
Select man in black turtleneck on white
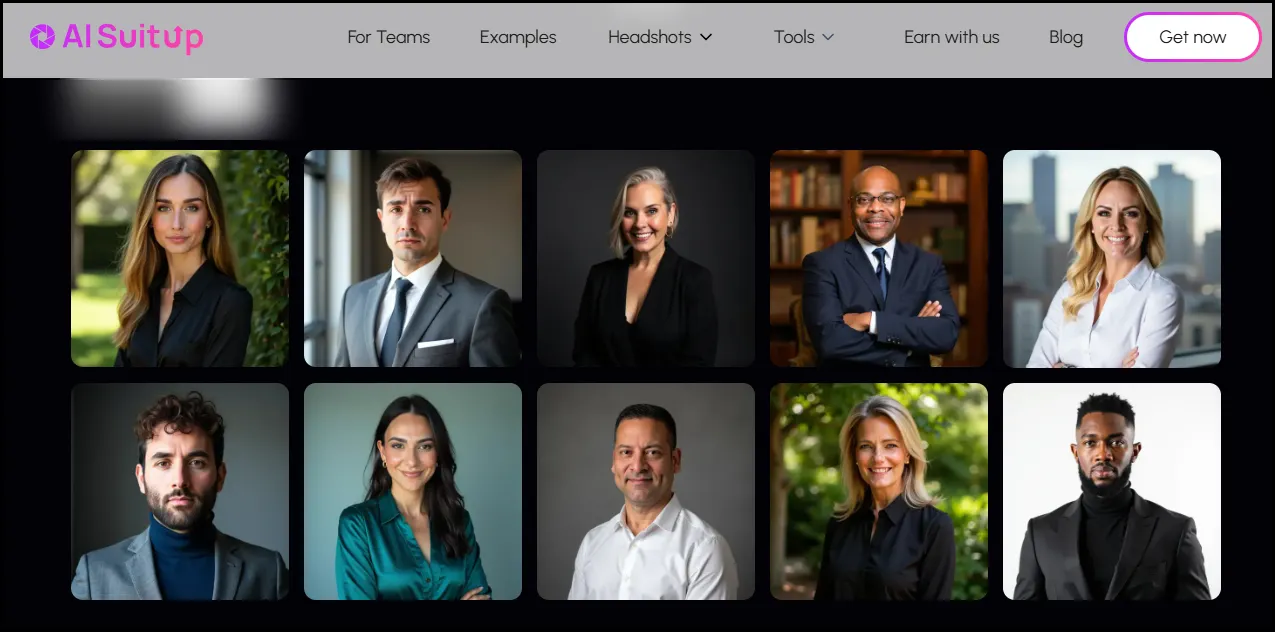coord(1112,491)
